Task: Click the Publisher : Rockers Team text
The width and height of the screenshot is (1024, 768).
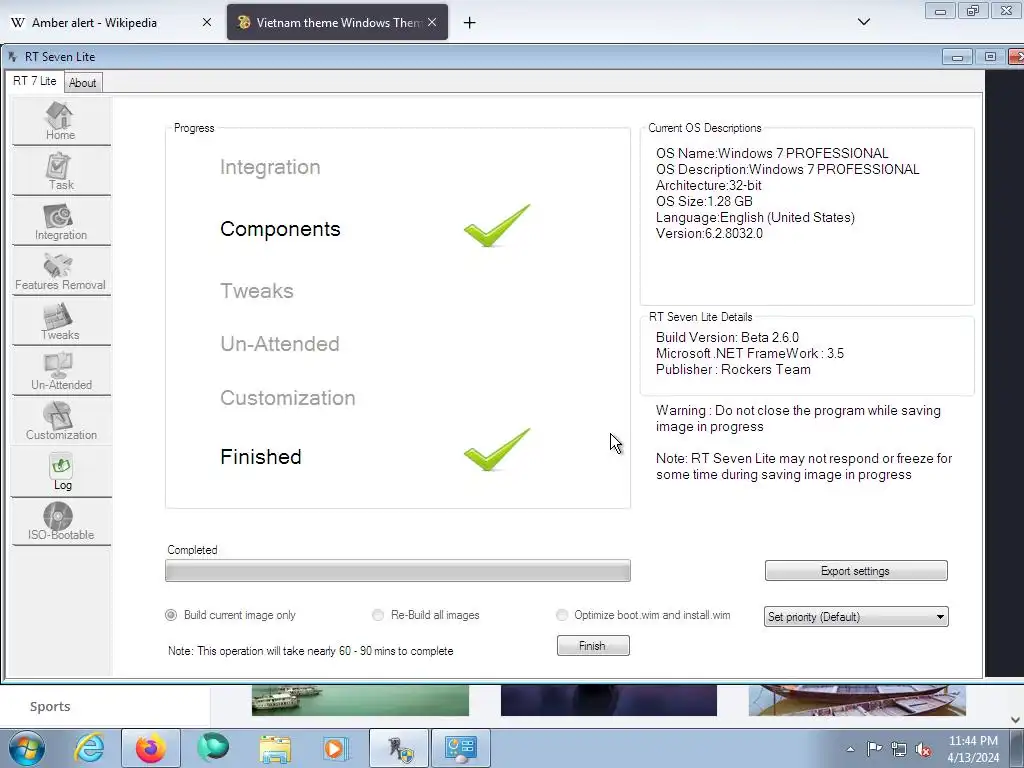Action: pyautogui.click(x=733, y=370)
